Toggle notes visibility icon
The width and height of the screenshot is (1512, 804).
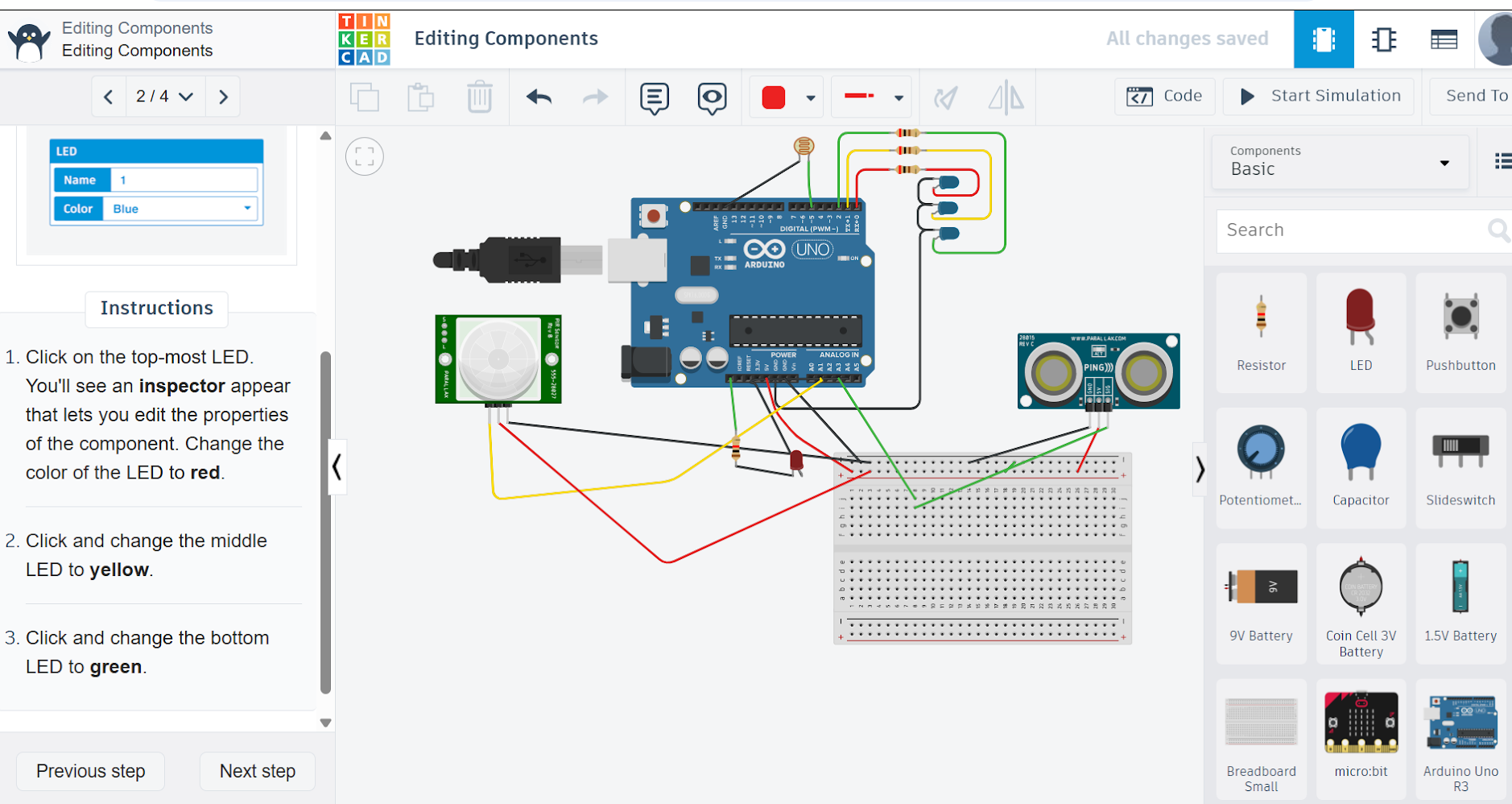click(712, 98)
